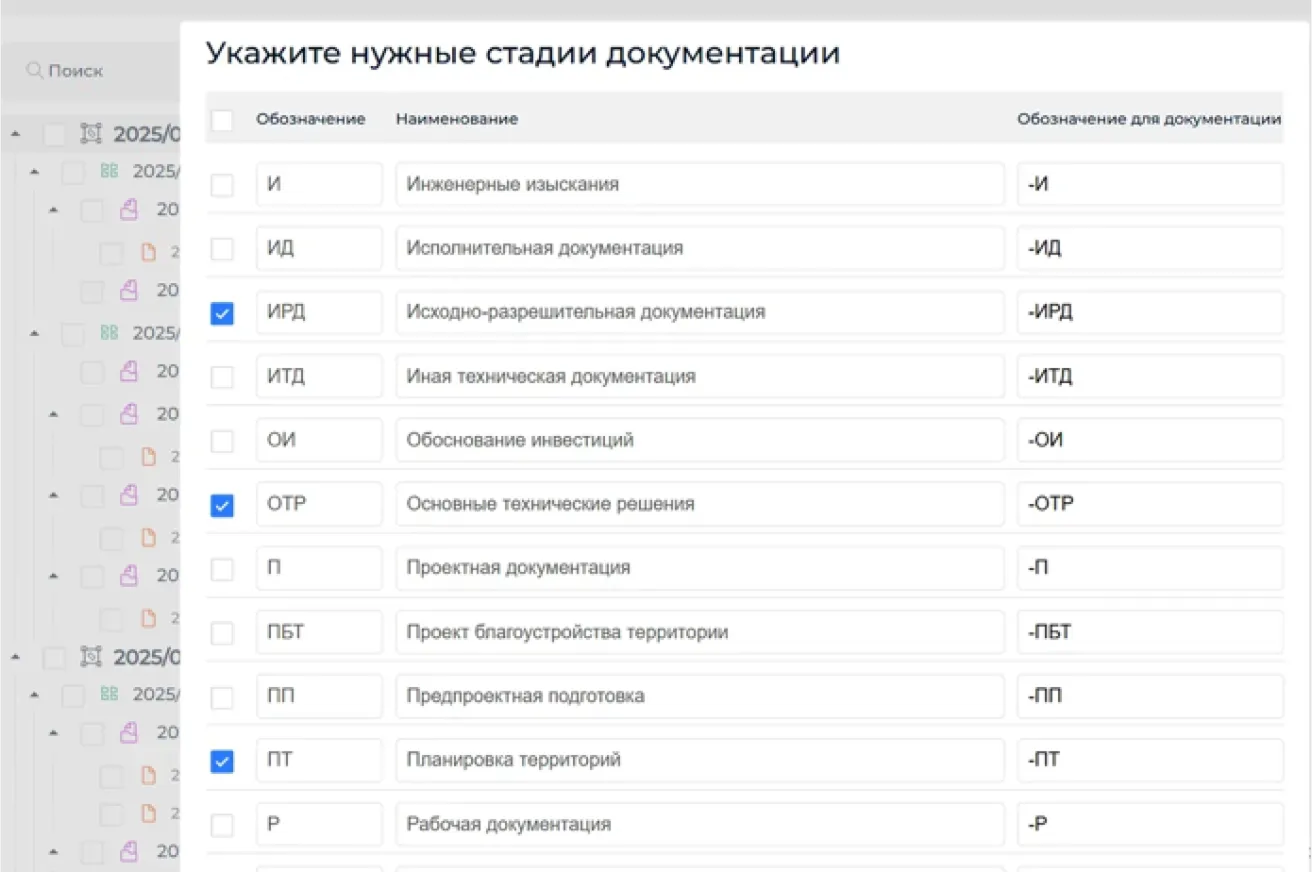Screen dimensions: 1312x872
Task: Check the select-all checkbox in the table header
Action: tap(222, 118)
